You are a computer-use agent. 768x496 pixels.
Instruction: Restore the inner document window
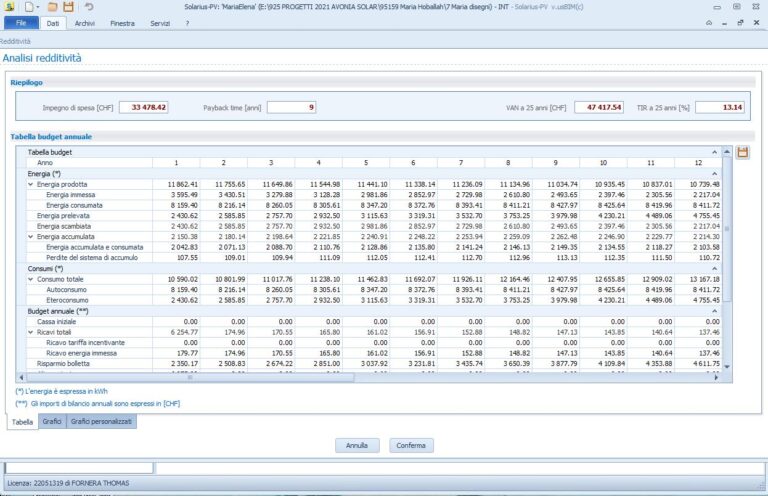(x=740, y=23)
